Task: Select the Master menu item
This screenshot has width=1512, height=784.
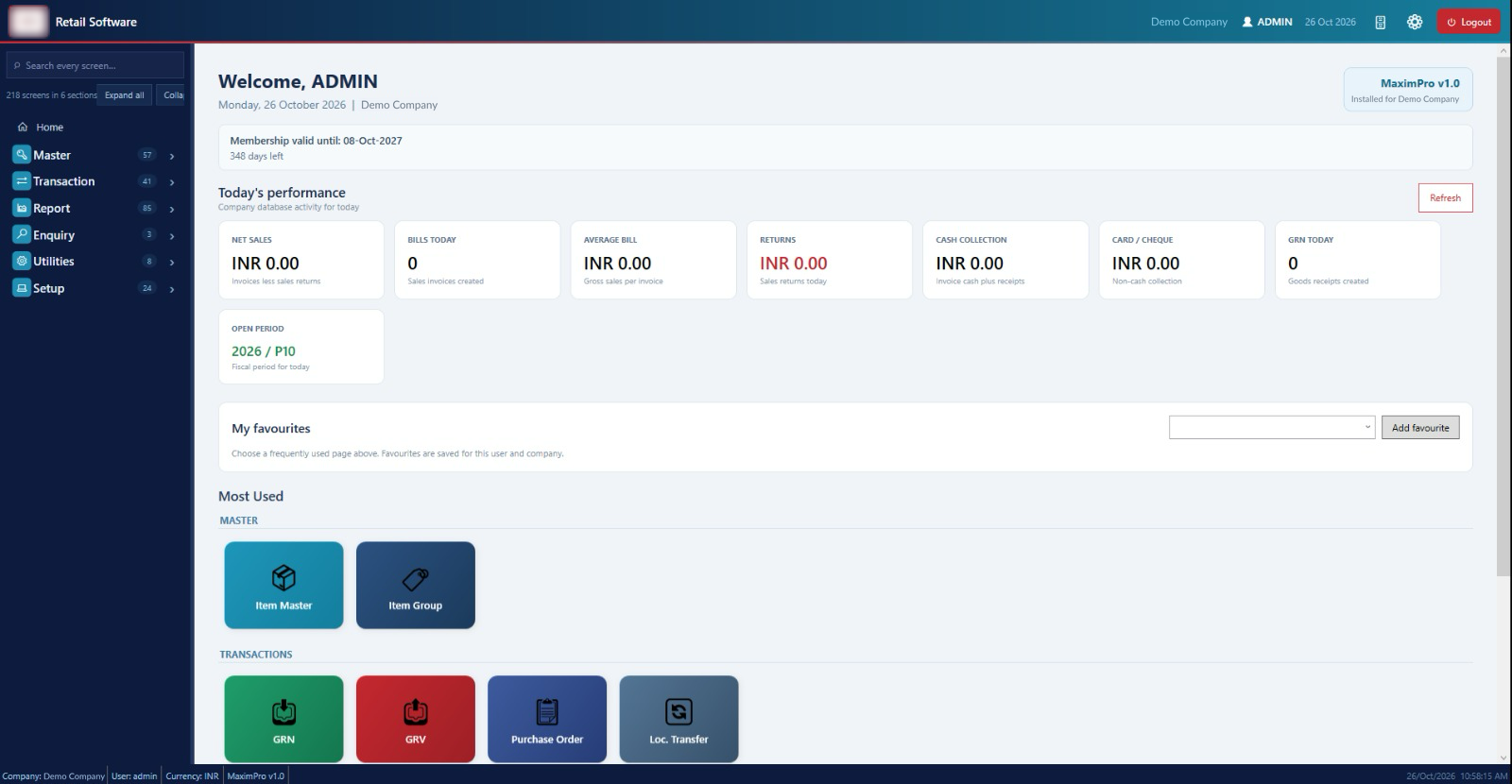Action: (x=94, y=155)
